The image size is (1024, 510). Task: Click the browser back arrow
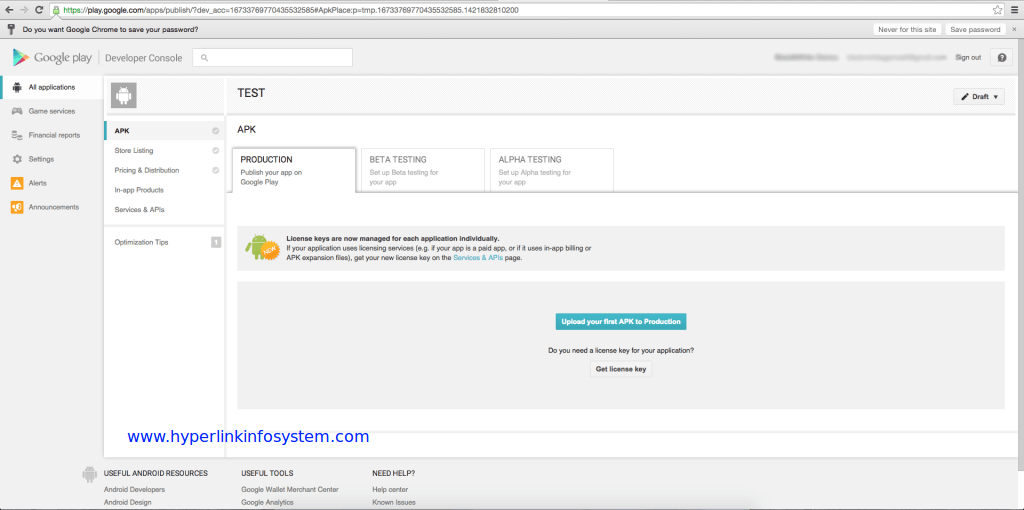click(9, 10)
